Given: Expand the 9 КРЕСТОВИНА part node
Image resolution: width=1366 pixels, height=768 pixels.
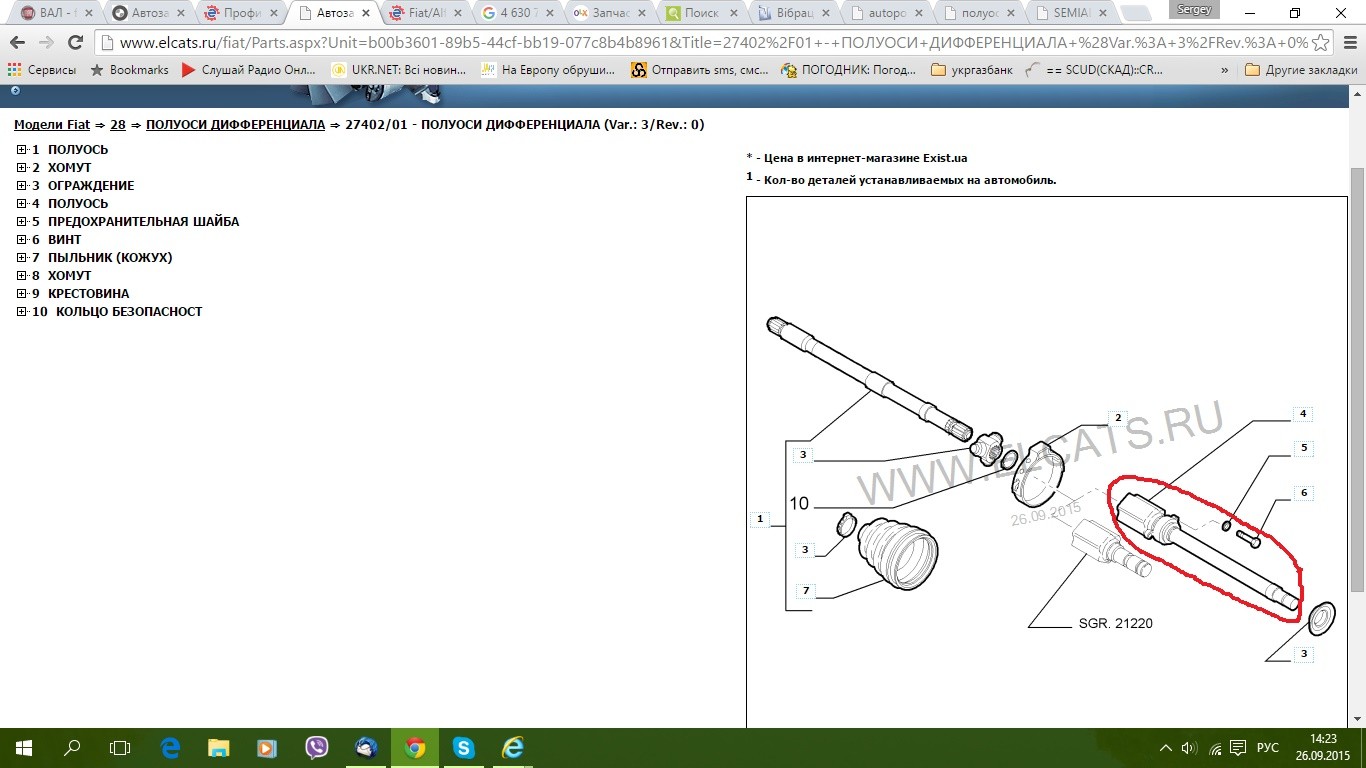Looking at the screenshot, I should click(21, 294).
